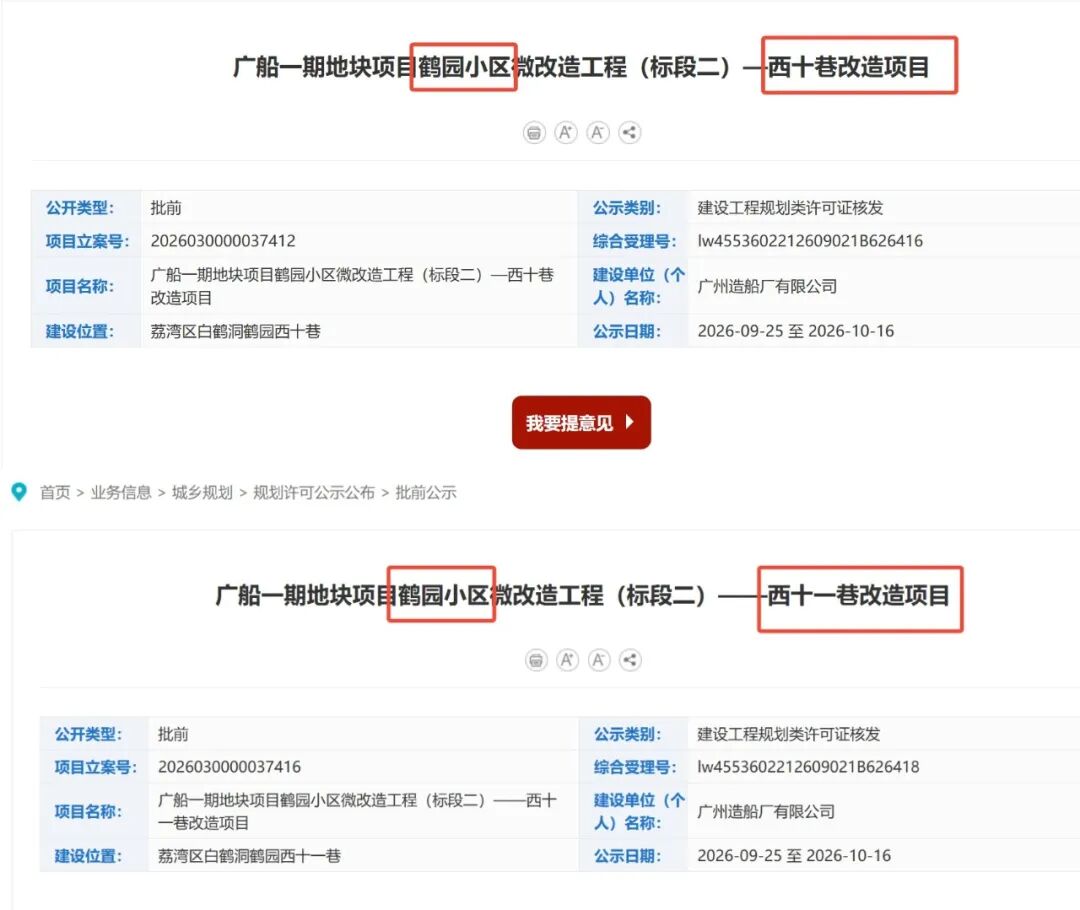This screenshot has width=1080, height=910.
Task: Select acceptance number lw4553602212609021B626418
Action: click(x=809, y=767)
